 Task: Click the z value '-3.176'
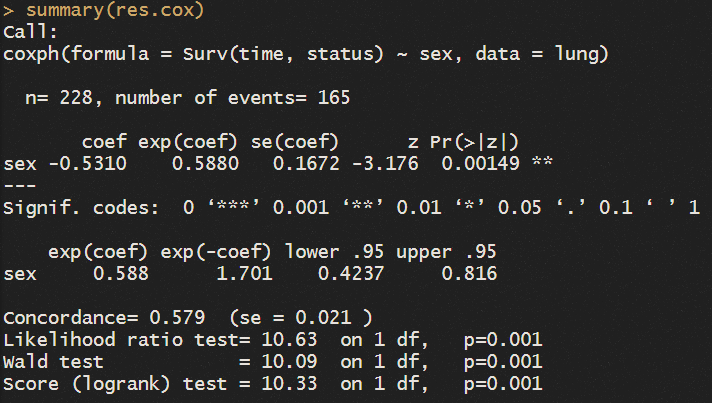coord(386,164)
